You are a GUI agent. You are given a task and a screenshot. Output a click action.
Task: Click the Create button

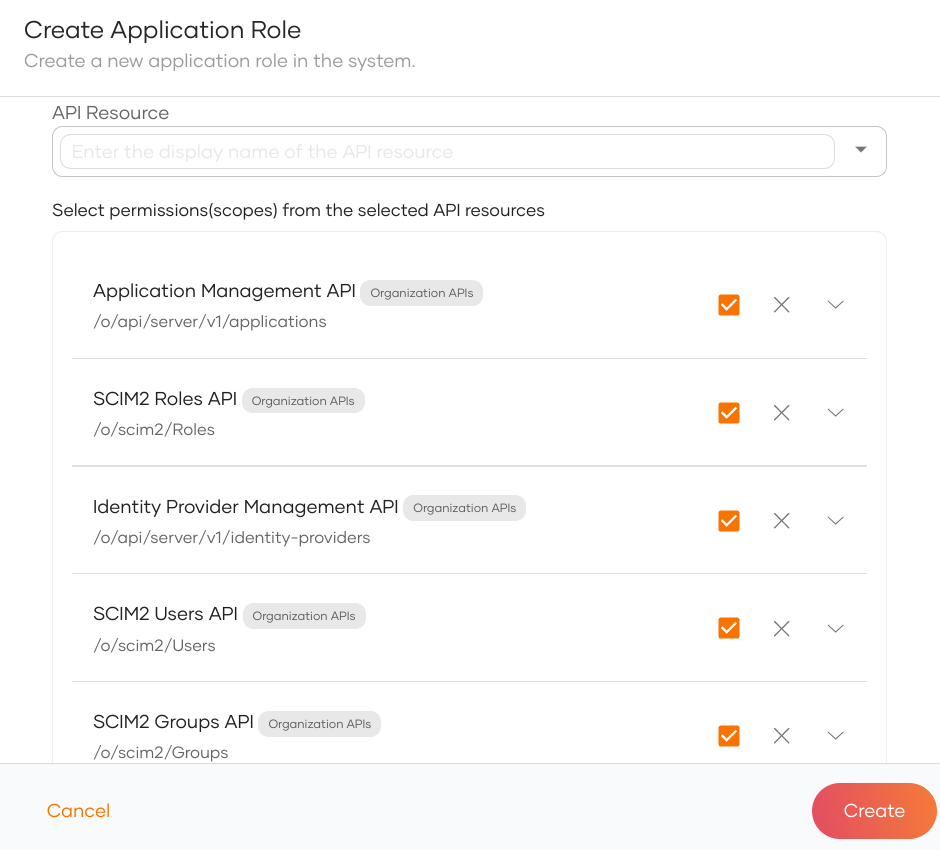(x=874, y=811)
